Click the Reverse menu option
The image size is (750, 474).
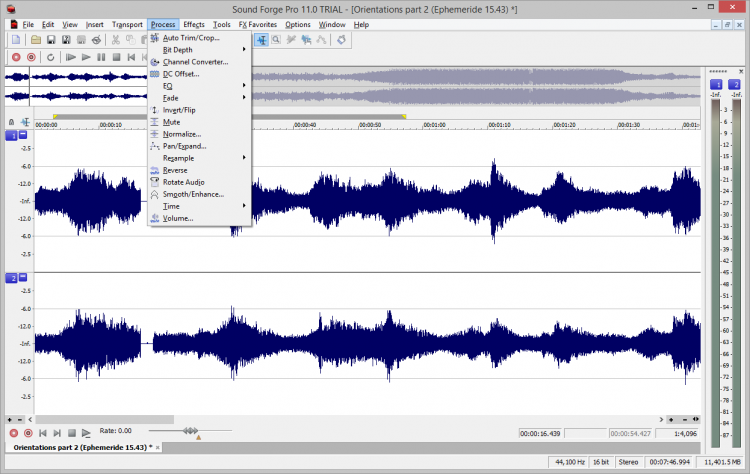175,170
